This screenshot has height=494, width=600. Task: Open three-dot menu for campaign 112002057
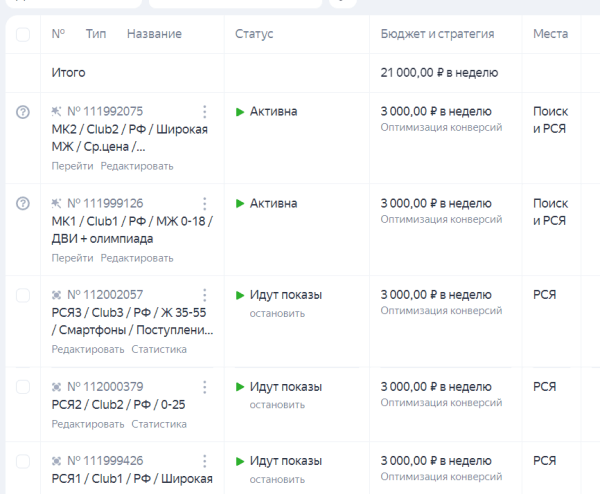coord(205,295)
